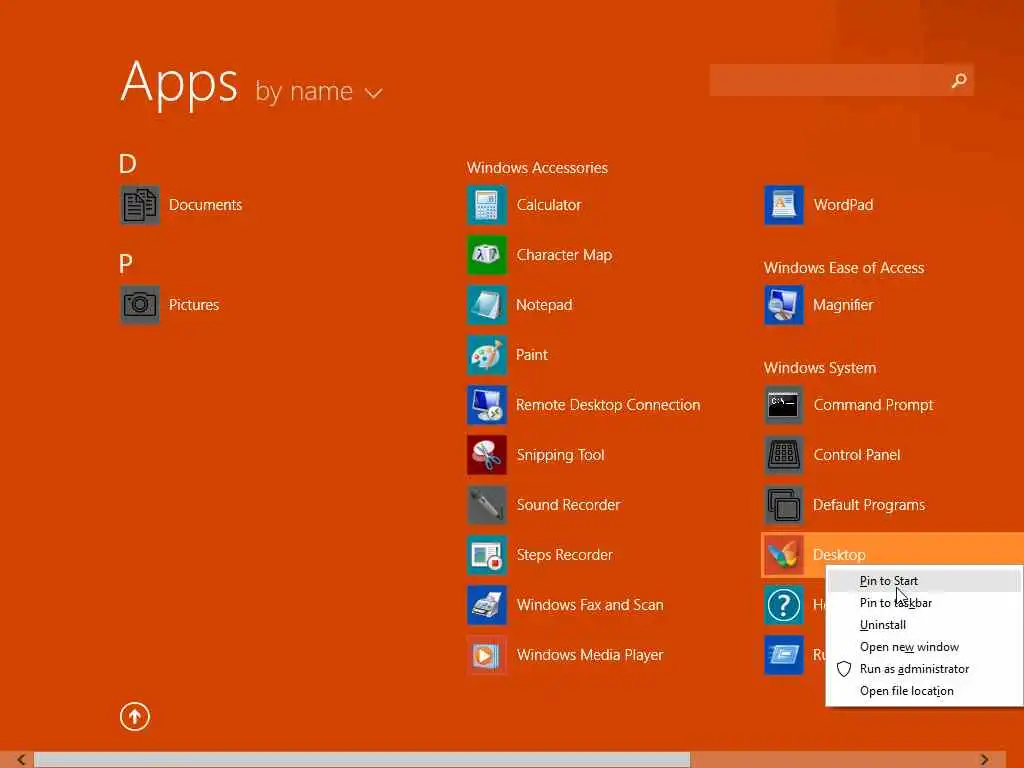Viewport: 1024px width, 768px height.
Task: Click the Windows Ease of Access heading
Action: (844, 268)
